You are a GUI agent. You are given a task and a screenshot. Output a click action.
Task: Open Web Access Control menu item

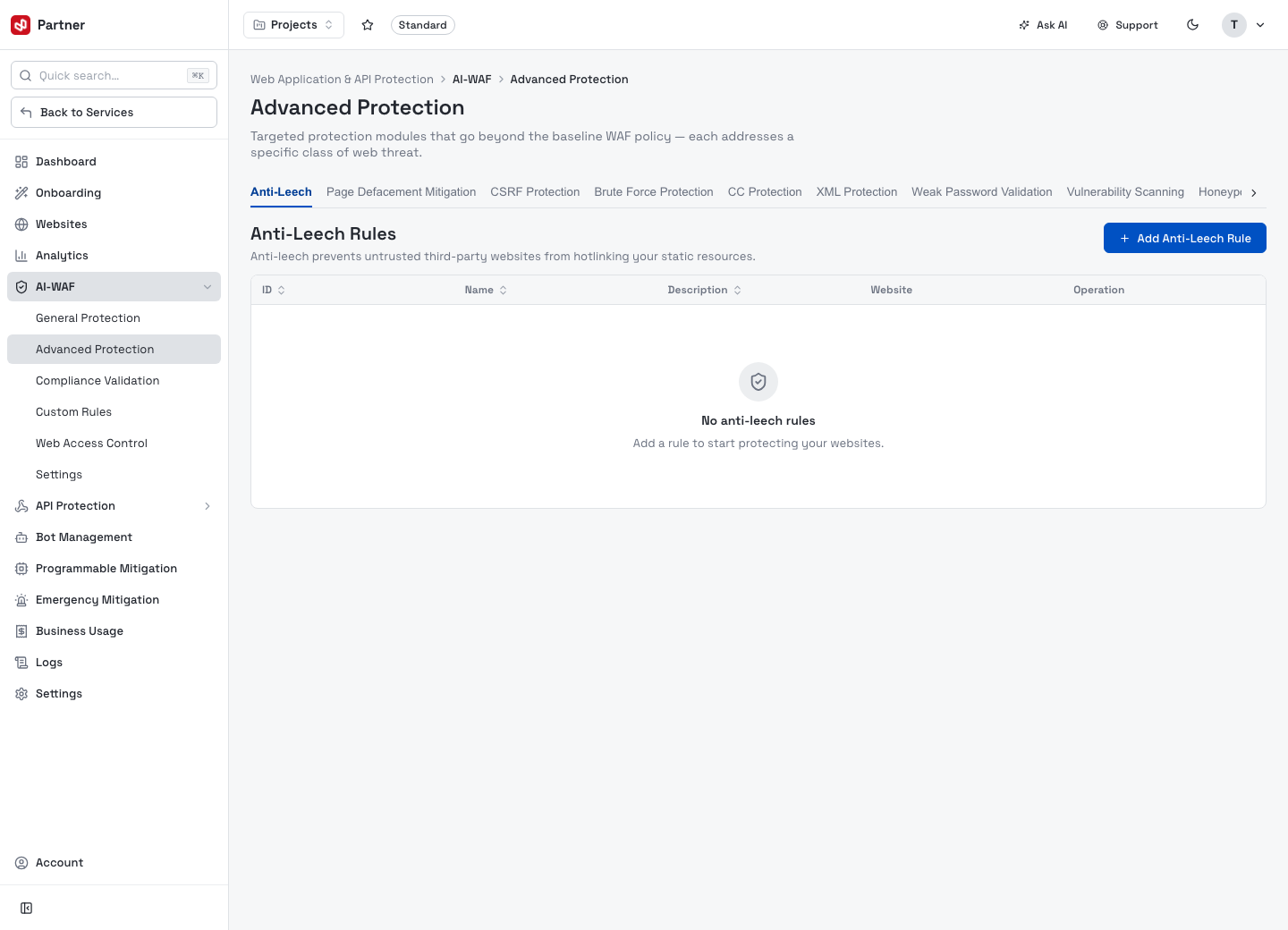pyautogui.click(x=114, y=444)
